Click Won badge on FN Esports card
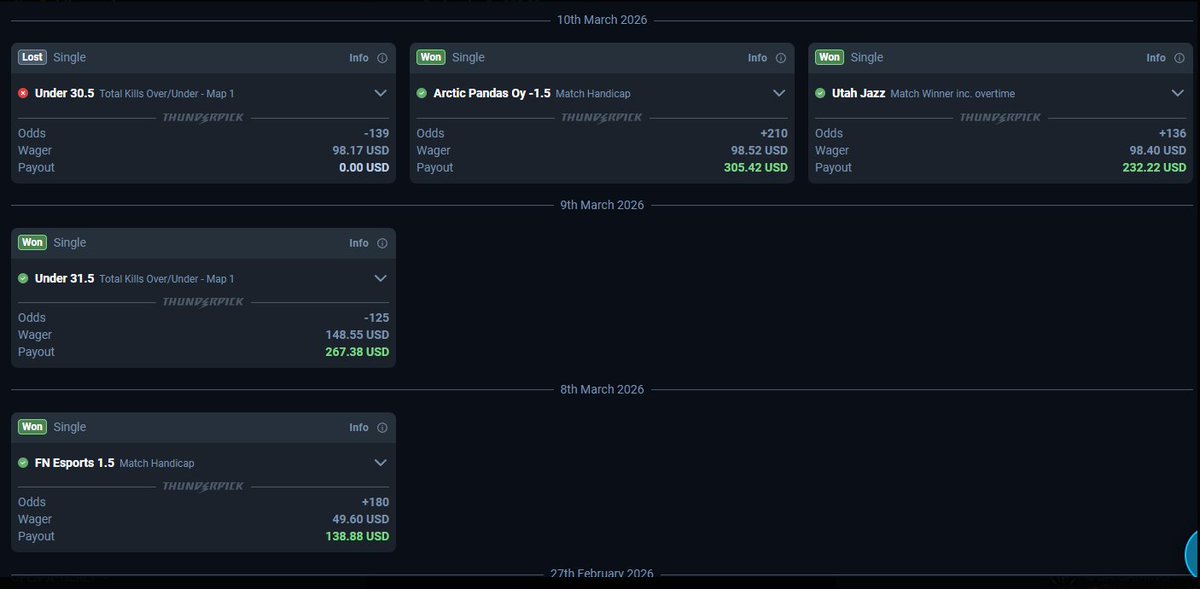Screen dimensions: 1200x589 33,427
